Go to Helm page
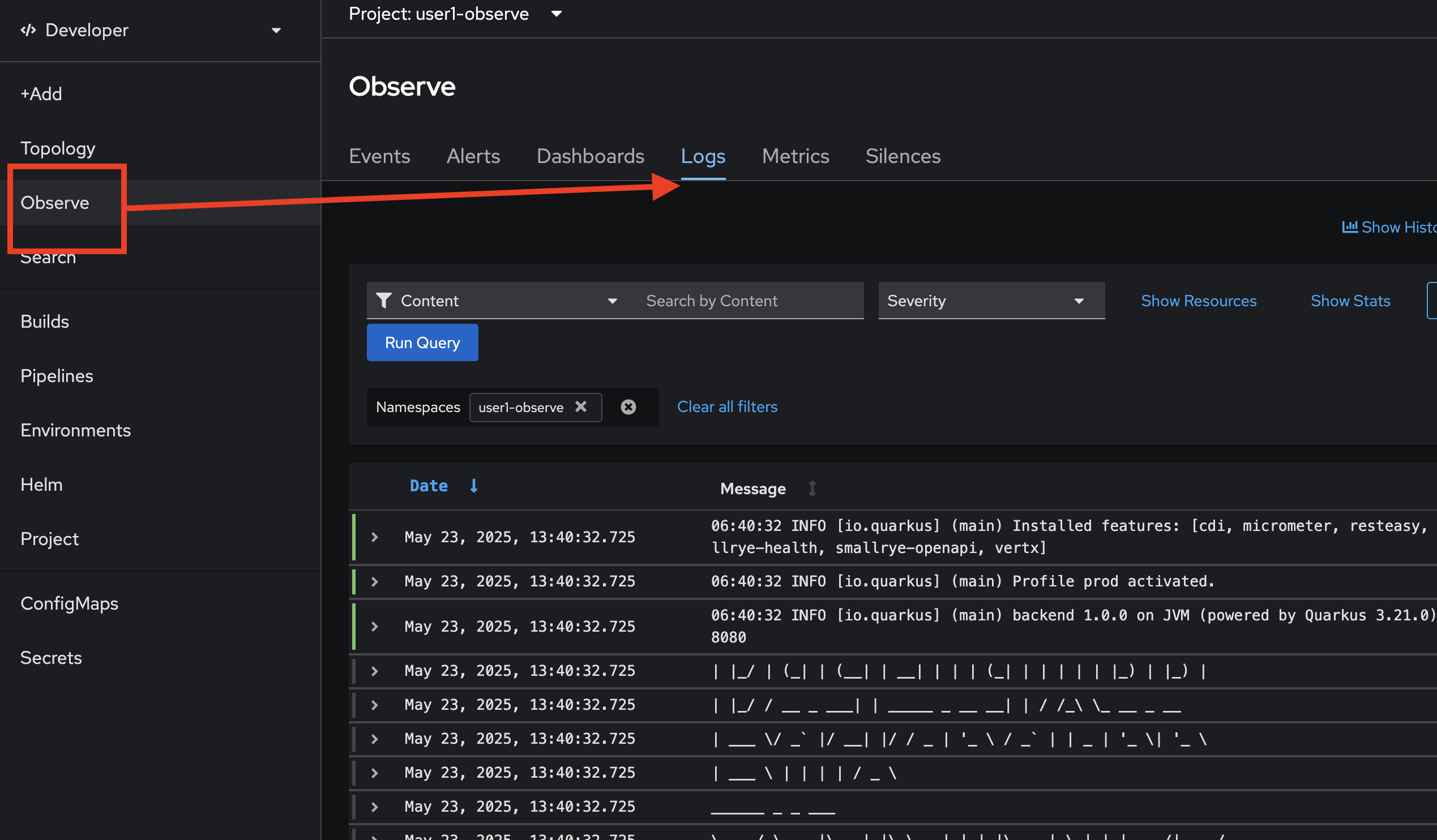Screen dimensions: 1437x840 41,485
